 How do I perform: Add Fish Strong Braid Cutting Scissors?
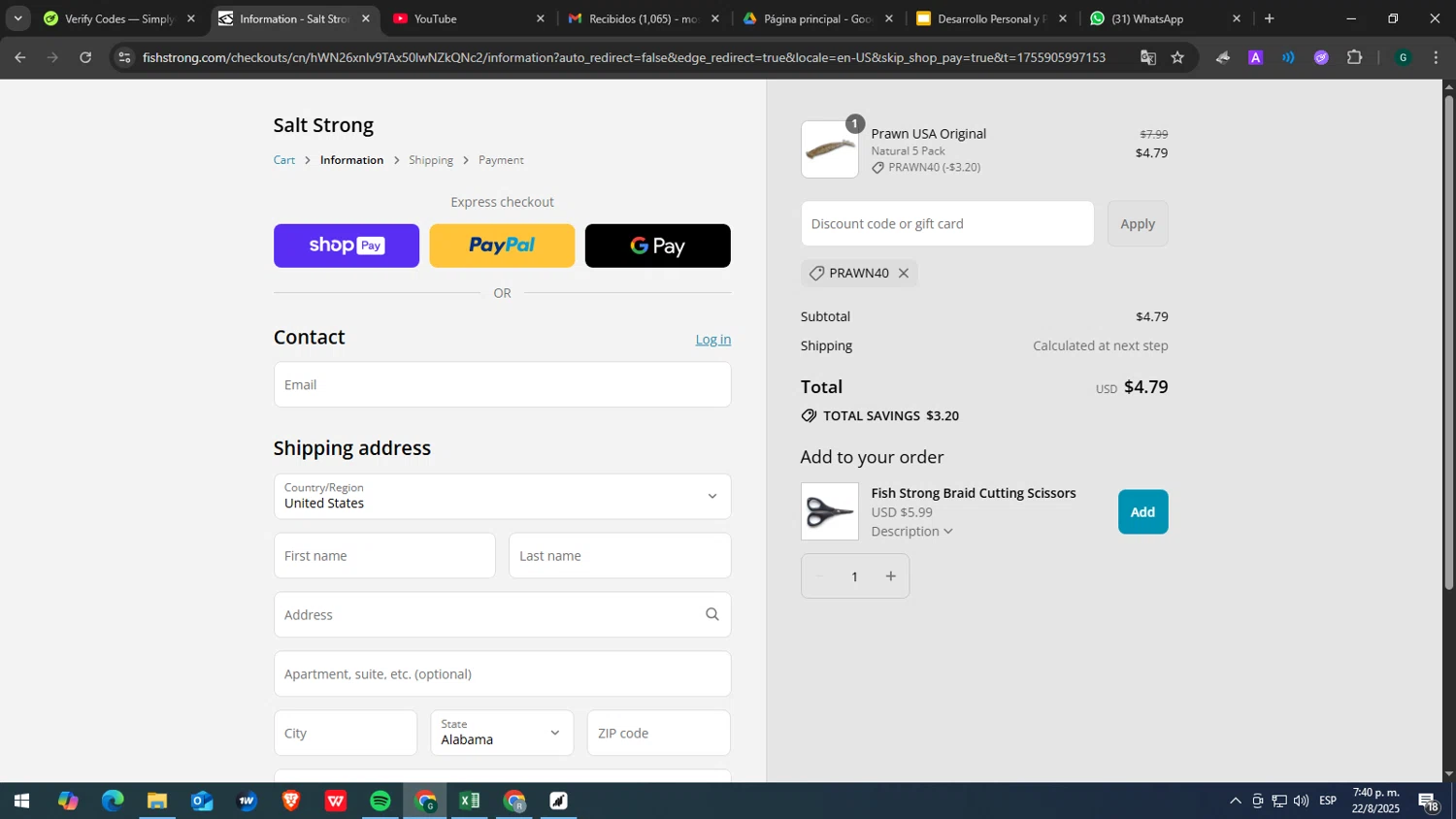1142,512
